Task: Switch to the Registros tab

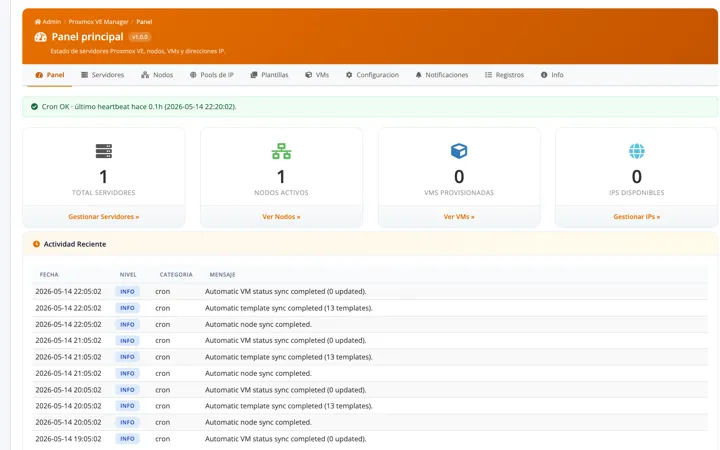Action: [504, 75]
